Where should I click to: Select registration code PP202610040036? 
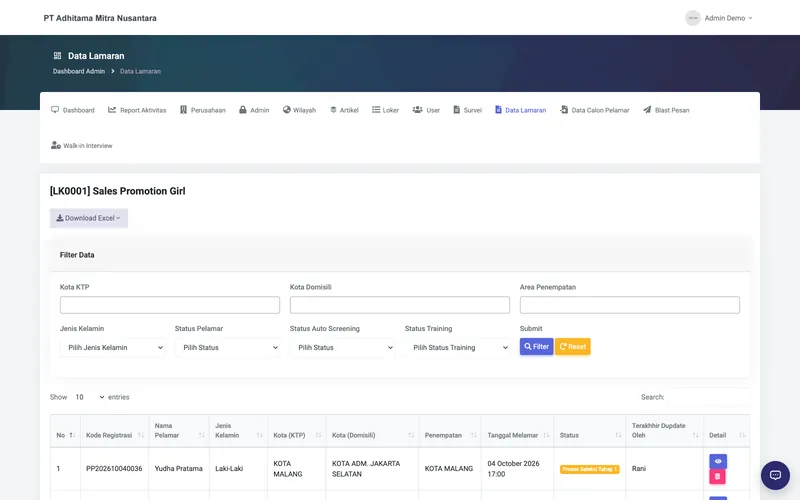[x=114, y=468]
